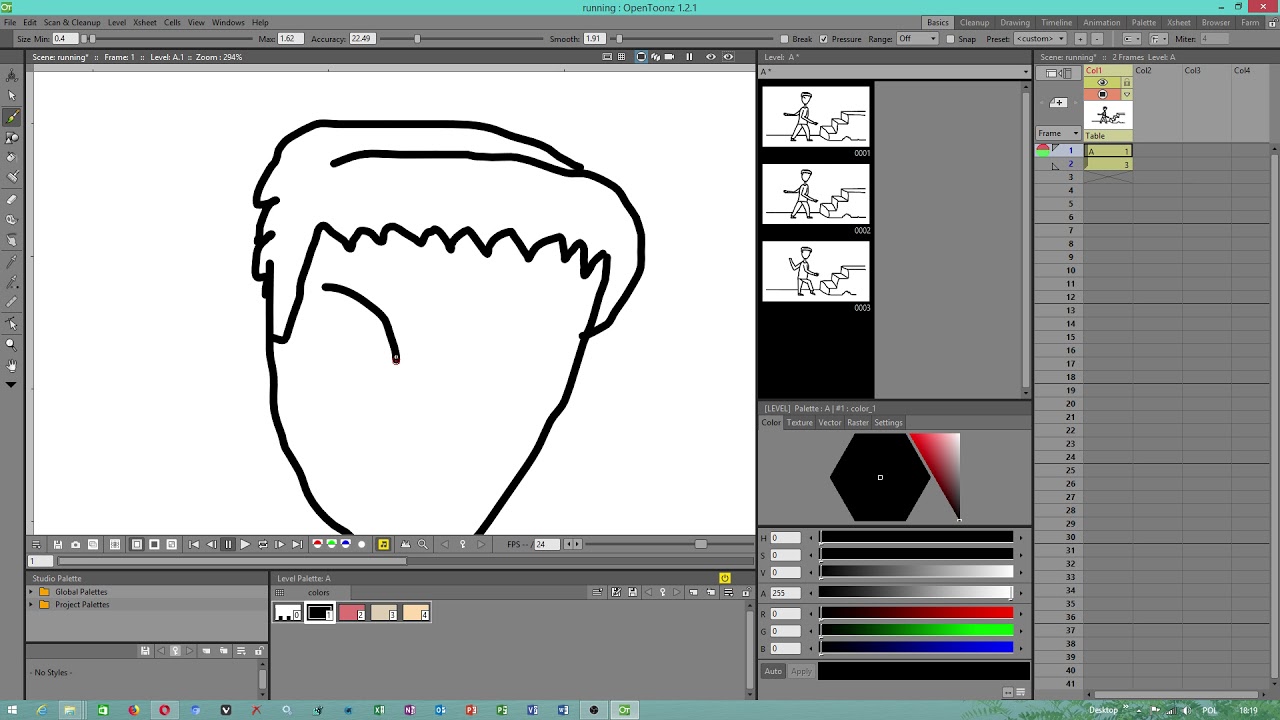Select the Tape tool
Screen dimensions: 1280x720
(x=11, y=220)
